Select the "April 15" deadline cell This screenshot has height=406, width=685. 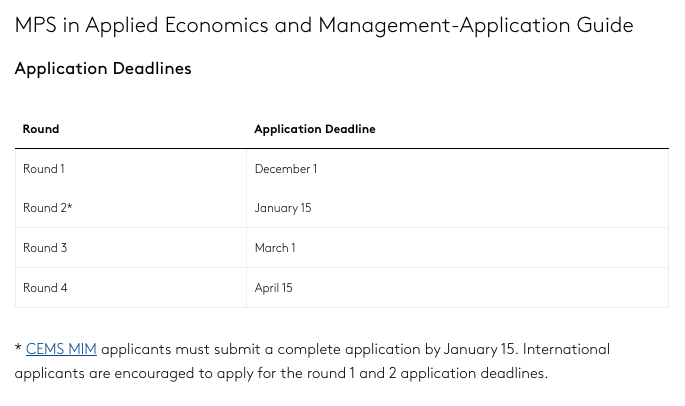(274, 288)
